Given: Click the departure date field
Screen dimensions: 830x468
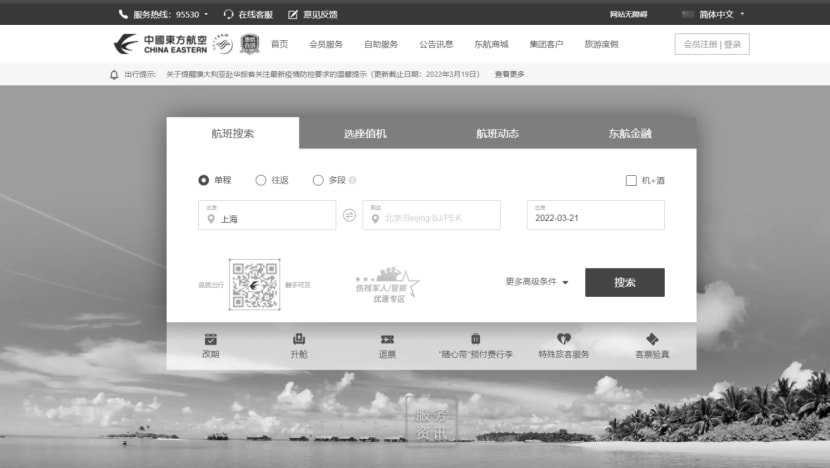Looking at the screenshot, I should (x=595, y=215).
